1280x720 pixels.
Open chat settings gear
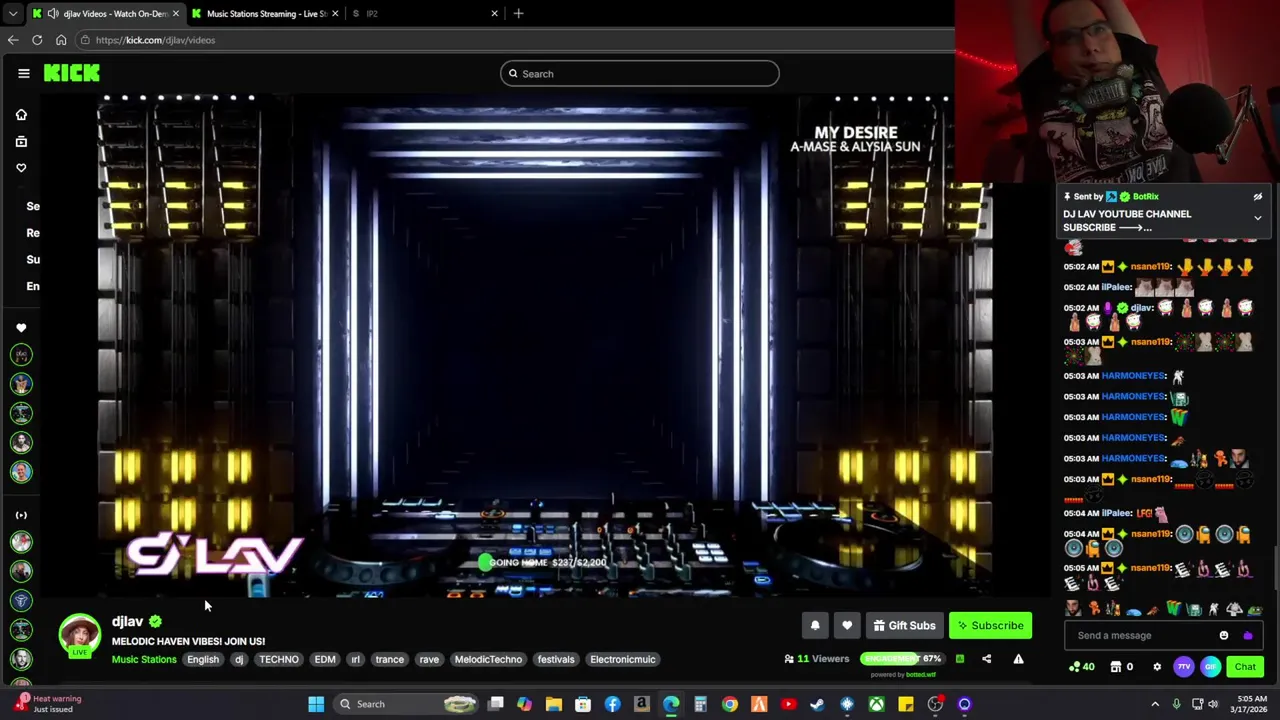1157,667
